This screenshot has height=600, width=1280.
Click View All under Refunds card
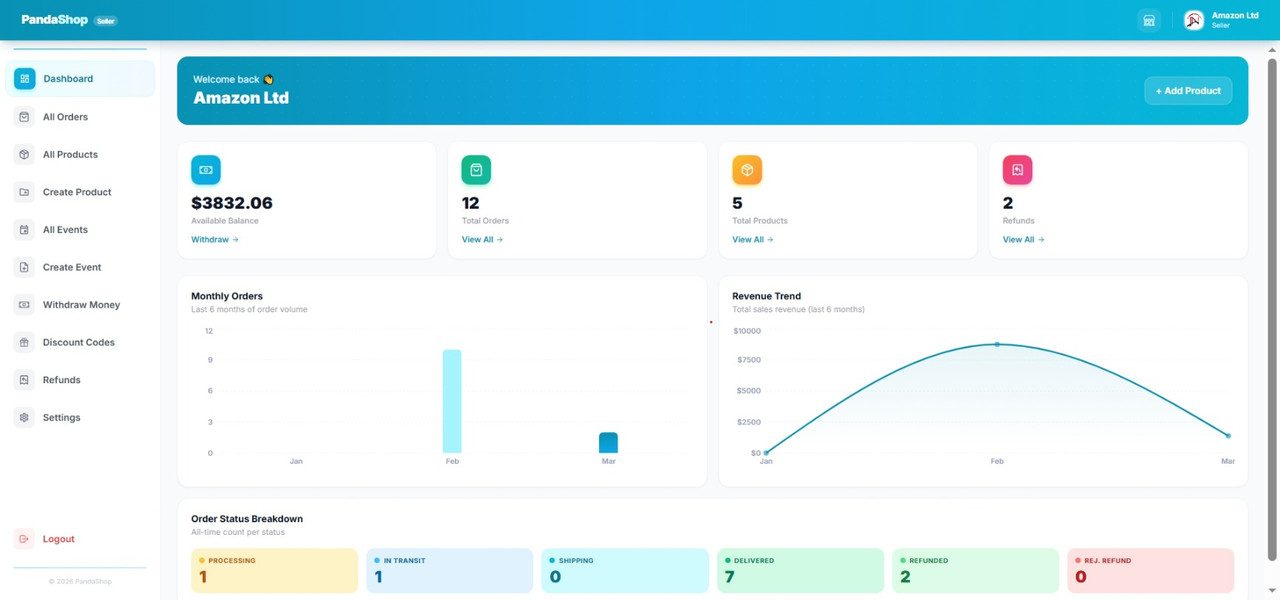(x=1023, y=240)
